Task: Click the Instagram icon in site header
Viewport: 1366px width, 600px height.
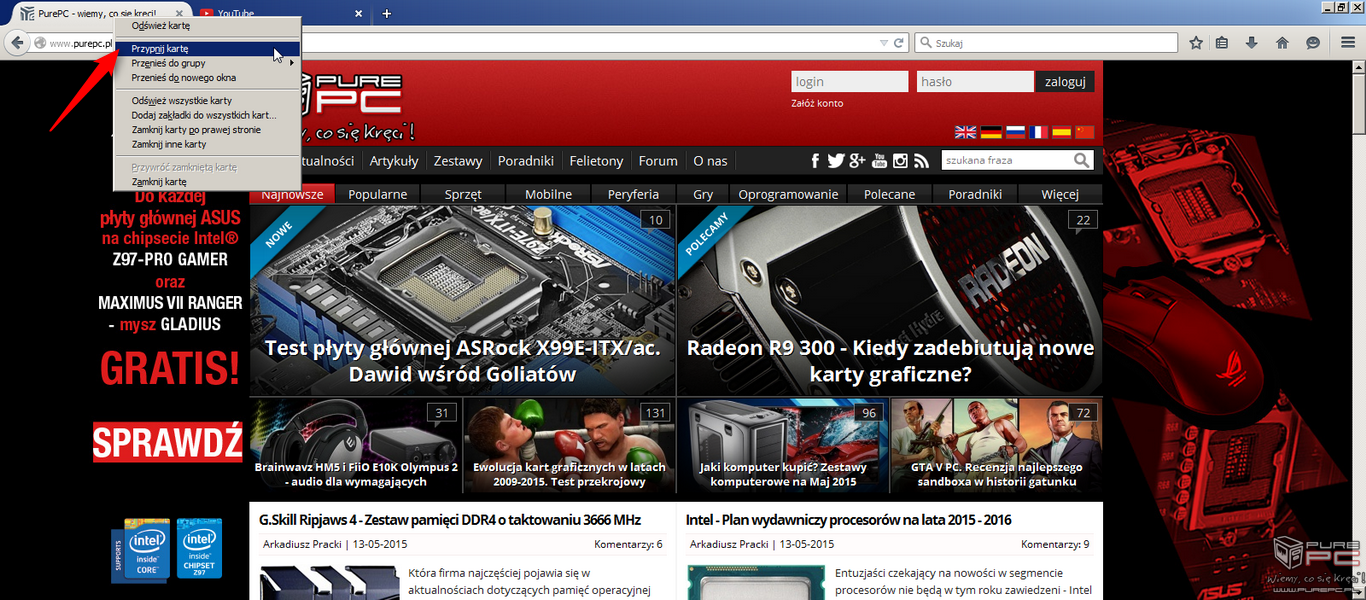Action: click(x=900, y=161)
